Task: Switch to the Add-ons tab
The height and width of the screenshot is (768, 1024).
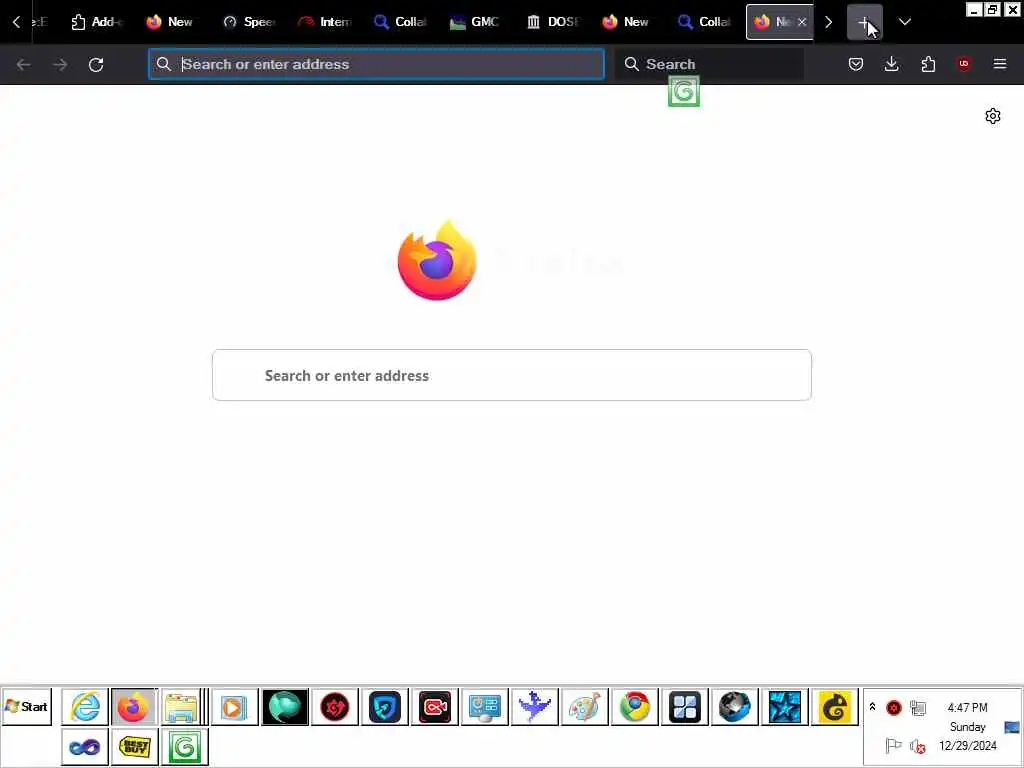Action: click(97, 22)
